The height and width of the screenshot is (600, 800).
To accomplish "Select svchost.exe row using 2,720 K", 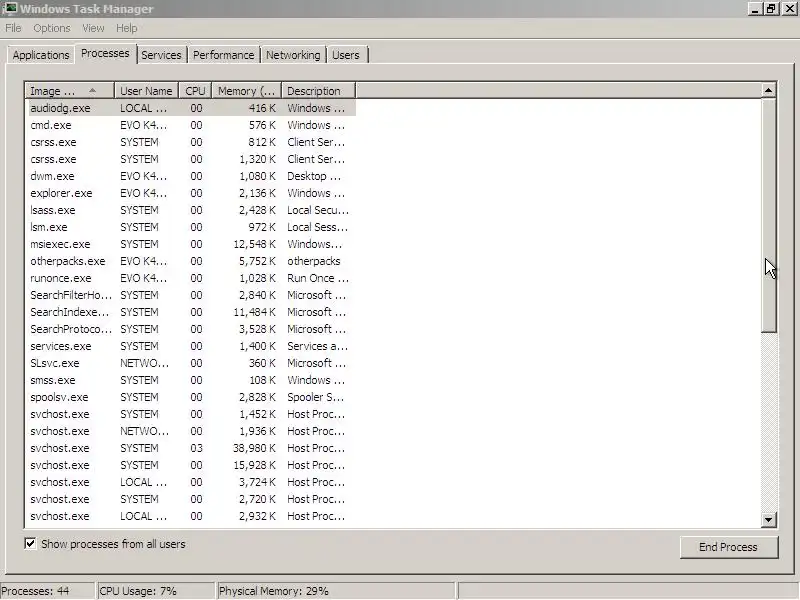I will pos(190,499).
